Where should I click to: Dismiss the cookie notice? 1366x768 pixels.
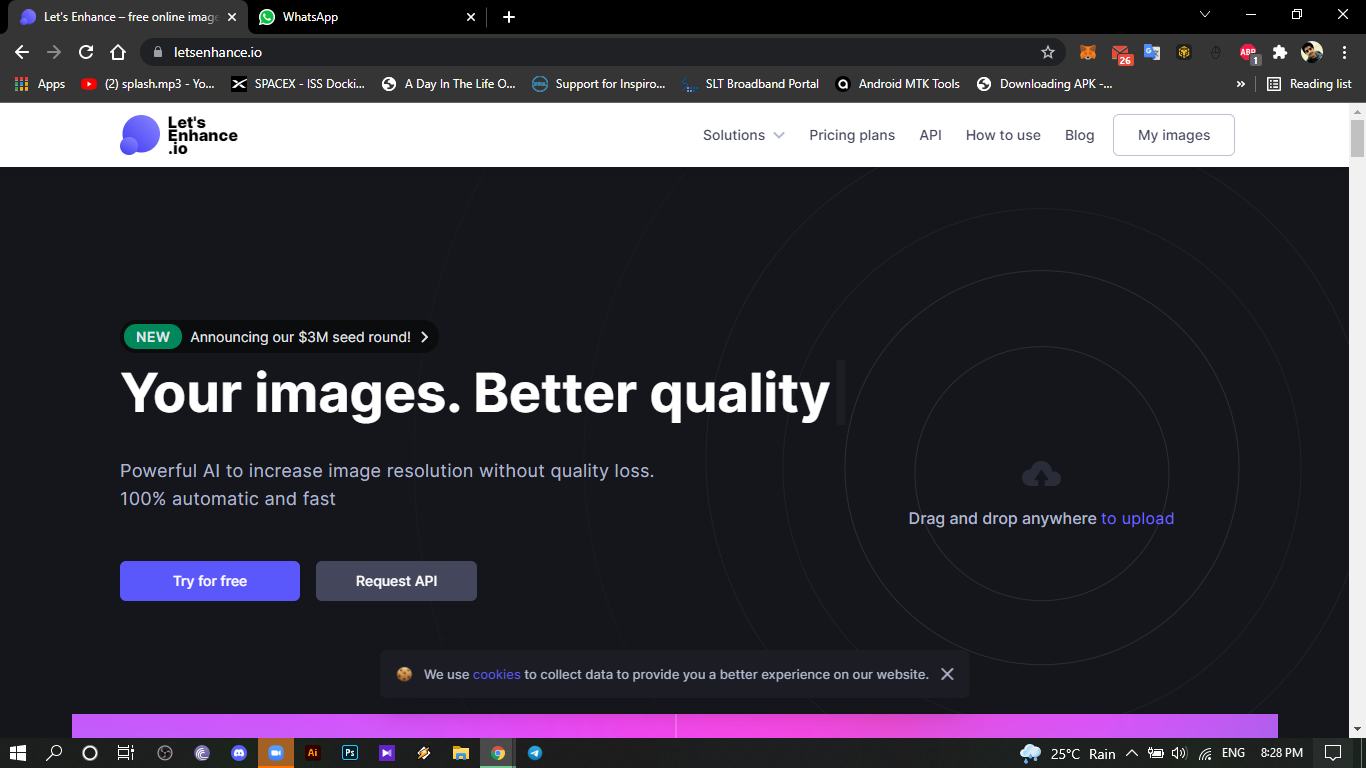point(947,674)
